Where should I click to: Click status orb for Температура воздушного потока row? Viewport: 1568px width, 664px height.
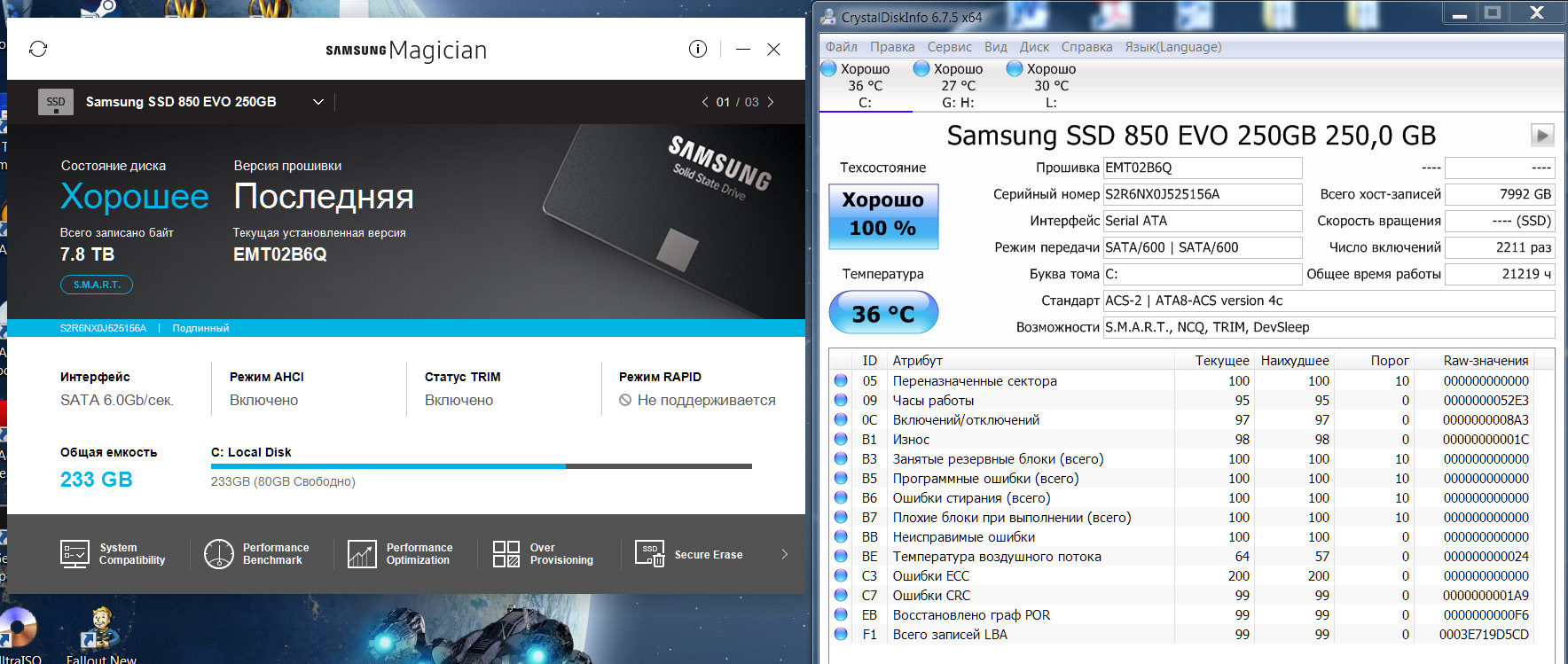[841, 556]
